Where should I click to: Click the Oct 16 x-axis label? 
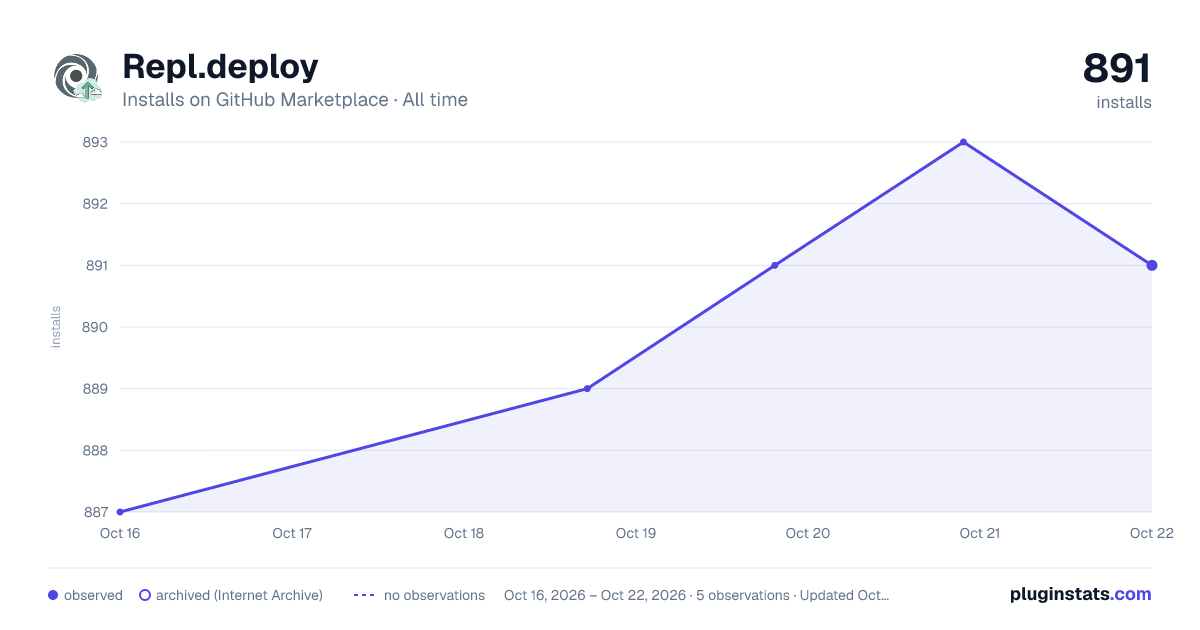point(120,533)
